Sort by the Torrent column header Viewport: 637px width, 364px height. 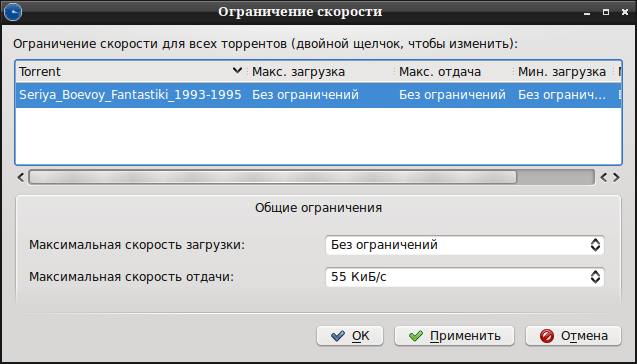[x=131, y=72]
